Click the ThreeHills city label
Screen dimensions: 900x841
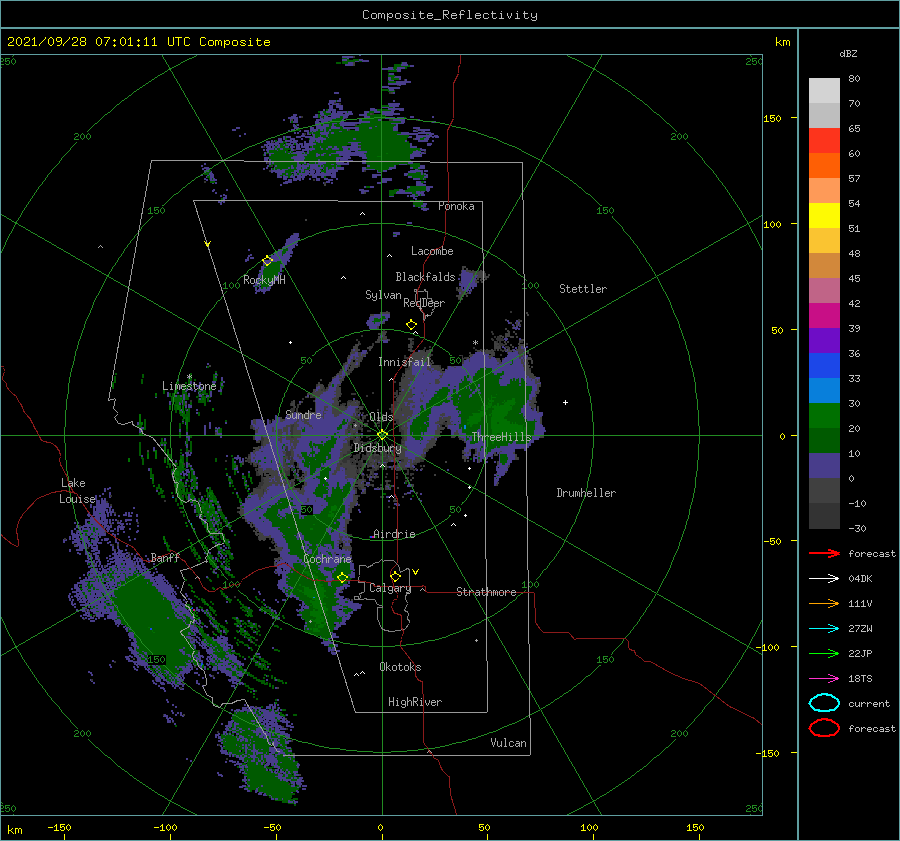click(501, 437)
